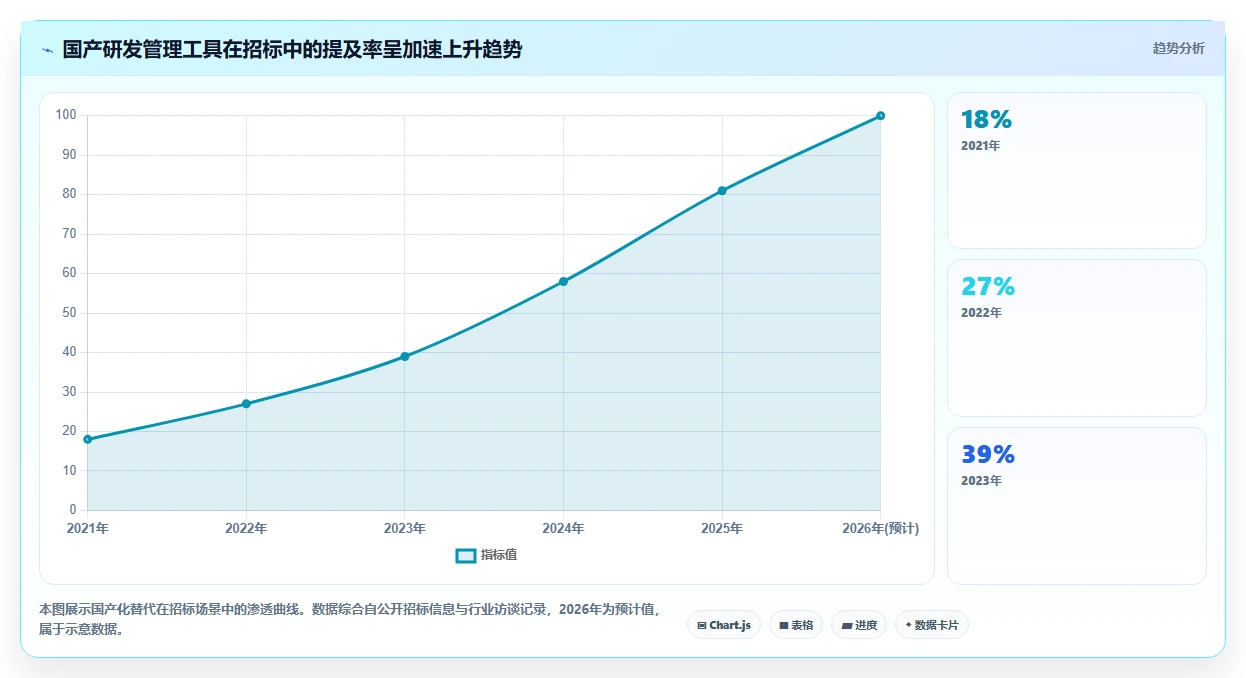Click the 18% value in the 2021年 card

(986, 120)
